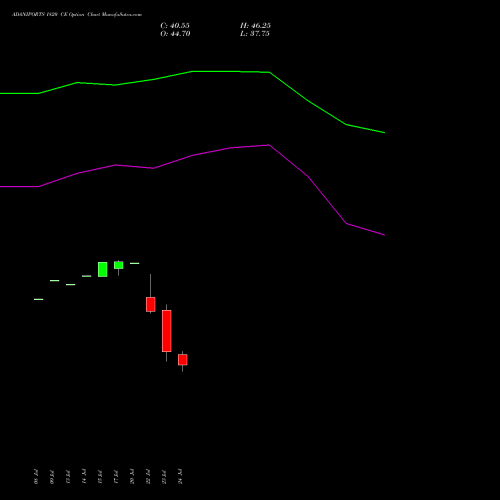Click the 14 Jul date axis label

(84, 477)
